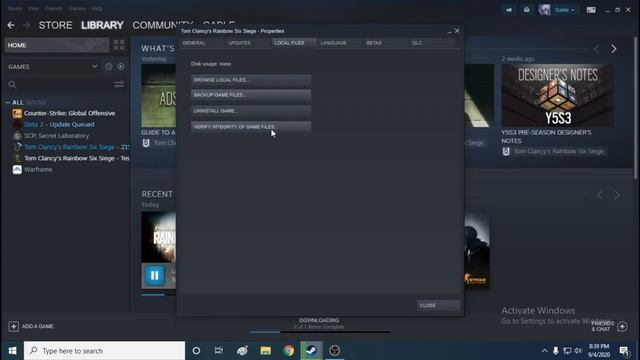Select Dota 2 - Update Queued entry
Viewport: 640px width, 360px height.
point(59,124)
